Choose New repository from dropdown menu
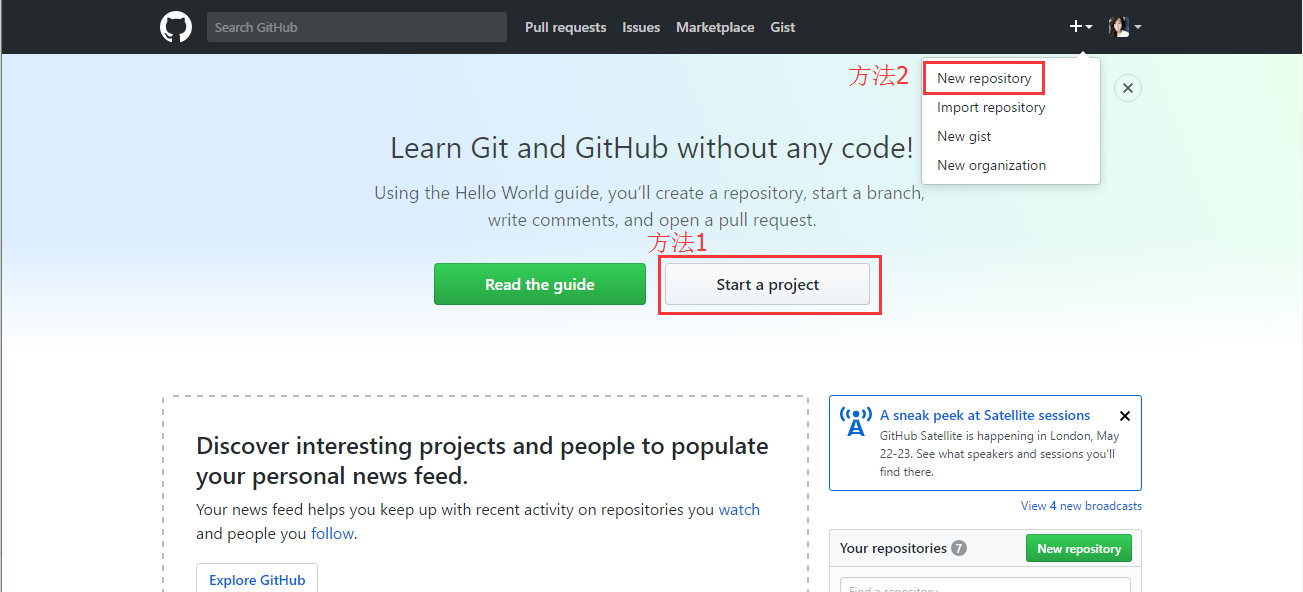Viewport: 1303px width, 592px height. tap(984, 78)
